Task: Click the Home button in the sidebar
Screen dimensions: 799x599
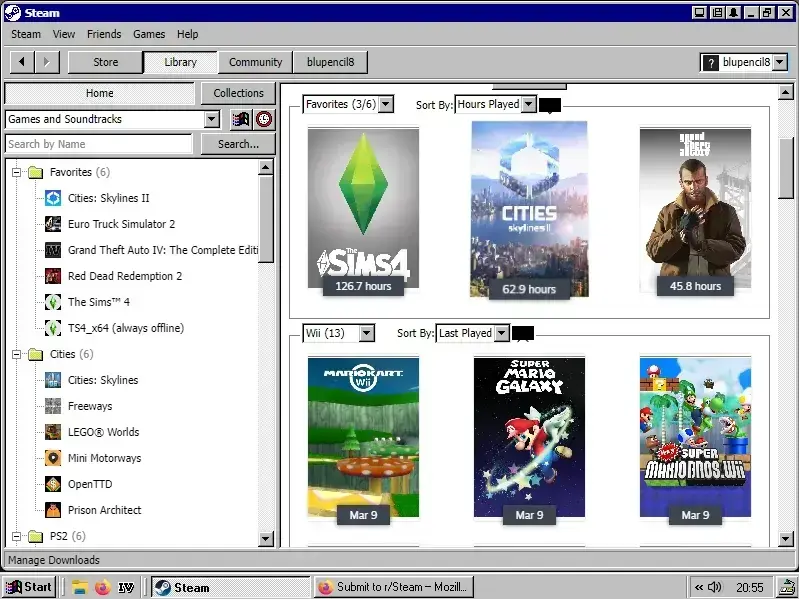Action: 99,93
